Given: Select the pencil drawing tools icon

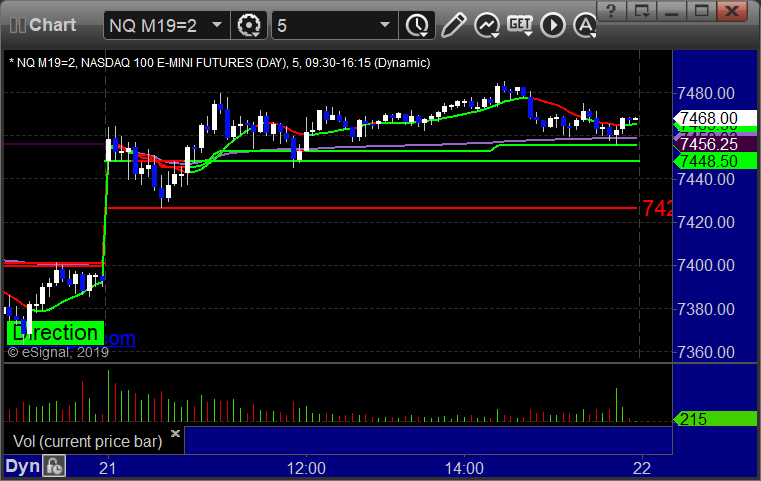Looking at the screenshot, I should [x=453, y=25].
